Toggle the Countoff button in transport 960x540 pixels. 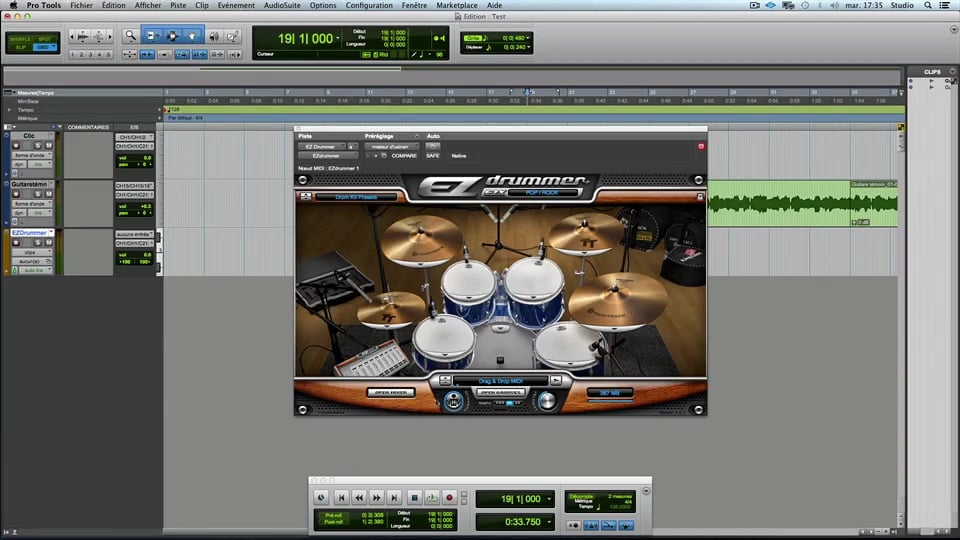(609, 525)
